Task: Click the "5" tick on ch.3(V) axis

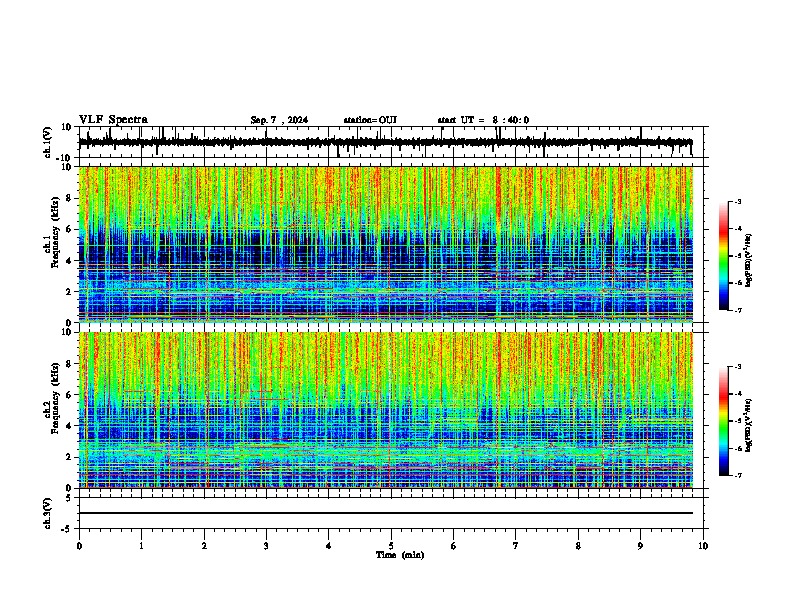Action: (x=69, y=498)
